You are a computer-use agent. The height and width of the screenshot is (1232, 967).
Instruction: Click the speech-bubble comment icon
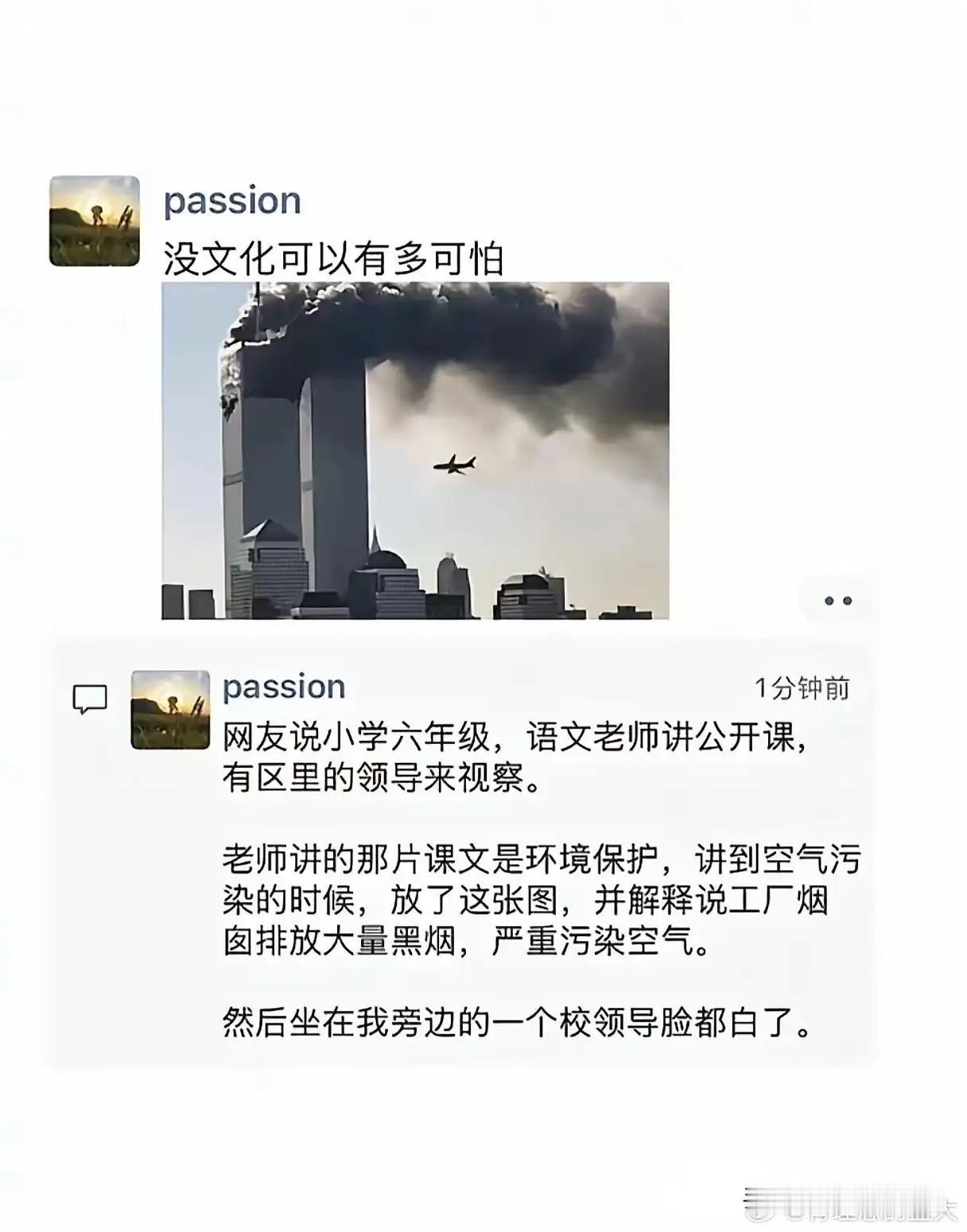pos(90,699)
